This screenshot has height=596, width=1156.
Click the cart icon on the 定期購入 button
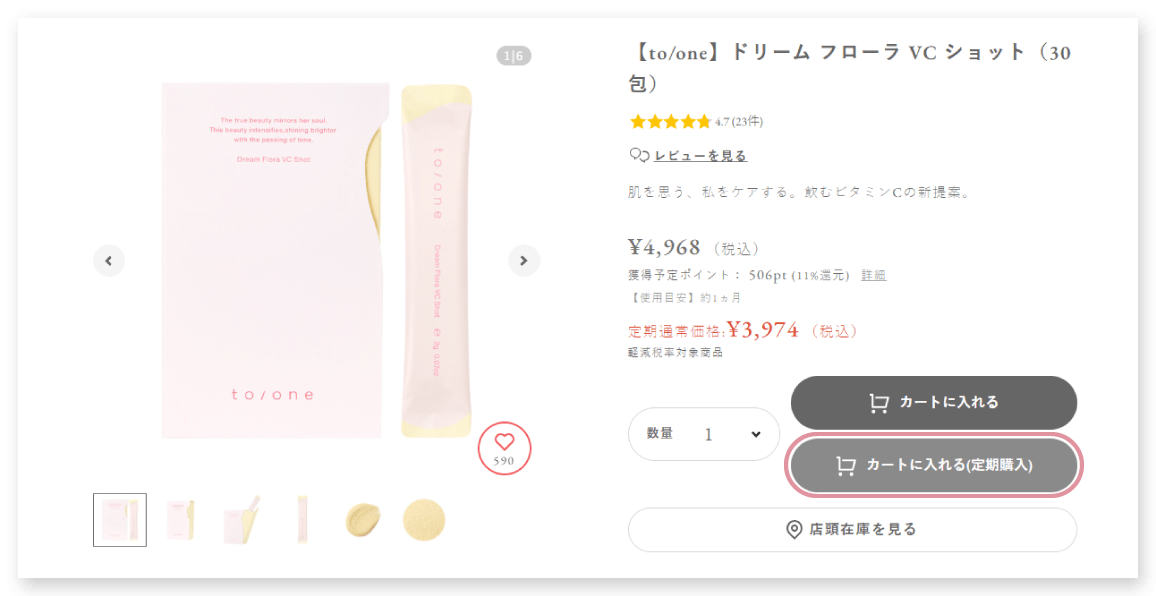coord(846,465)
